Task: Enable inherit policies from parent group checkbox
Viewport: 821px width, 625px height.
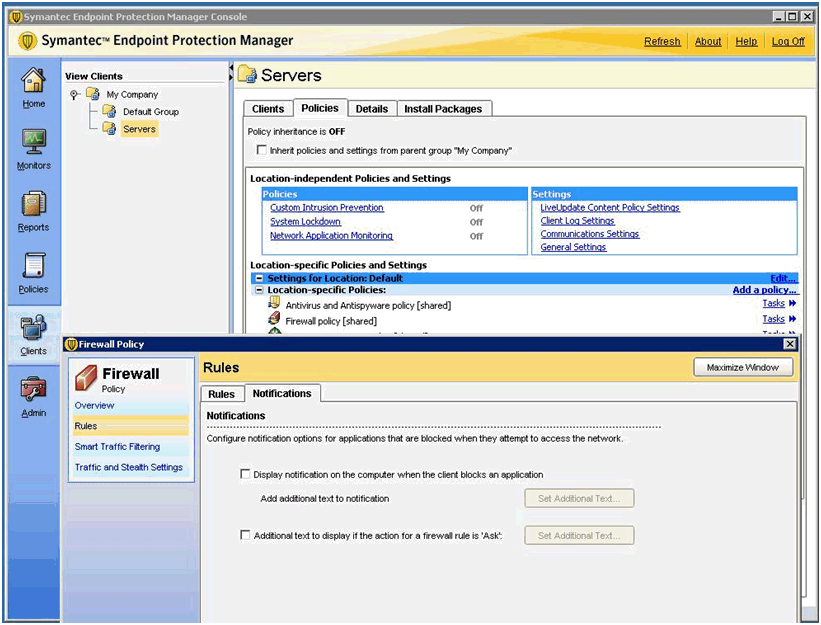Action: 262,151
